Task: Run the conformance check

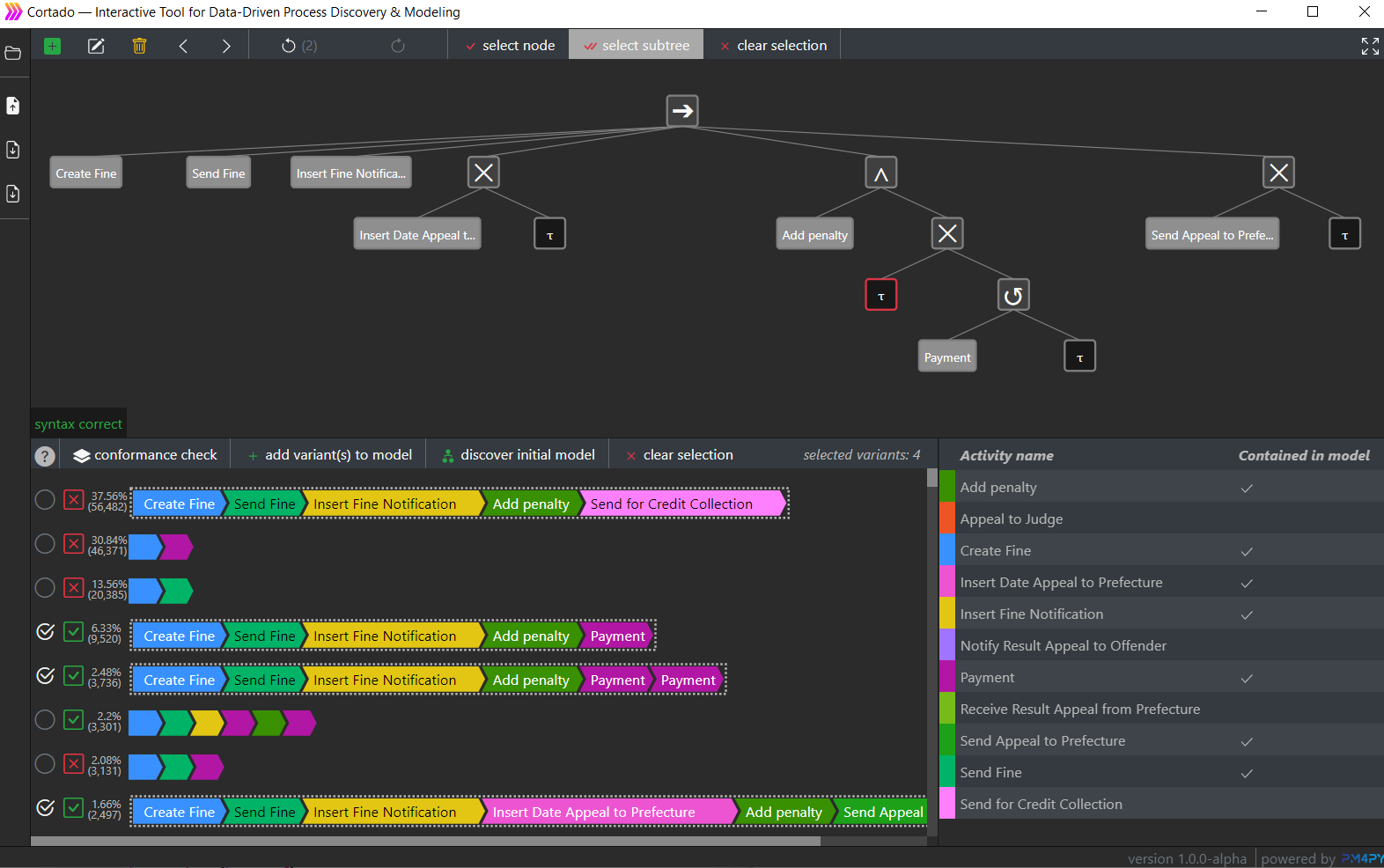Action: pos(145,455)
